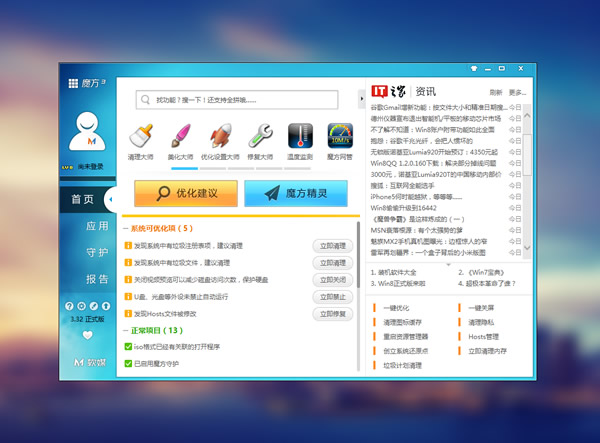Click the small down arrow below news list
The height and width of the screenshot is (443, 600).
point(448,264)
